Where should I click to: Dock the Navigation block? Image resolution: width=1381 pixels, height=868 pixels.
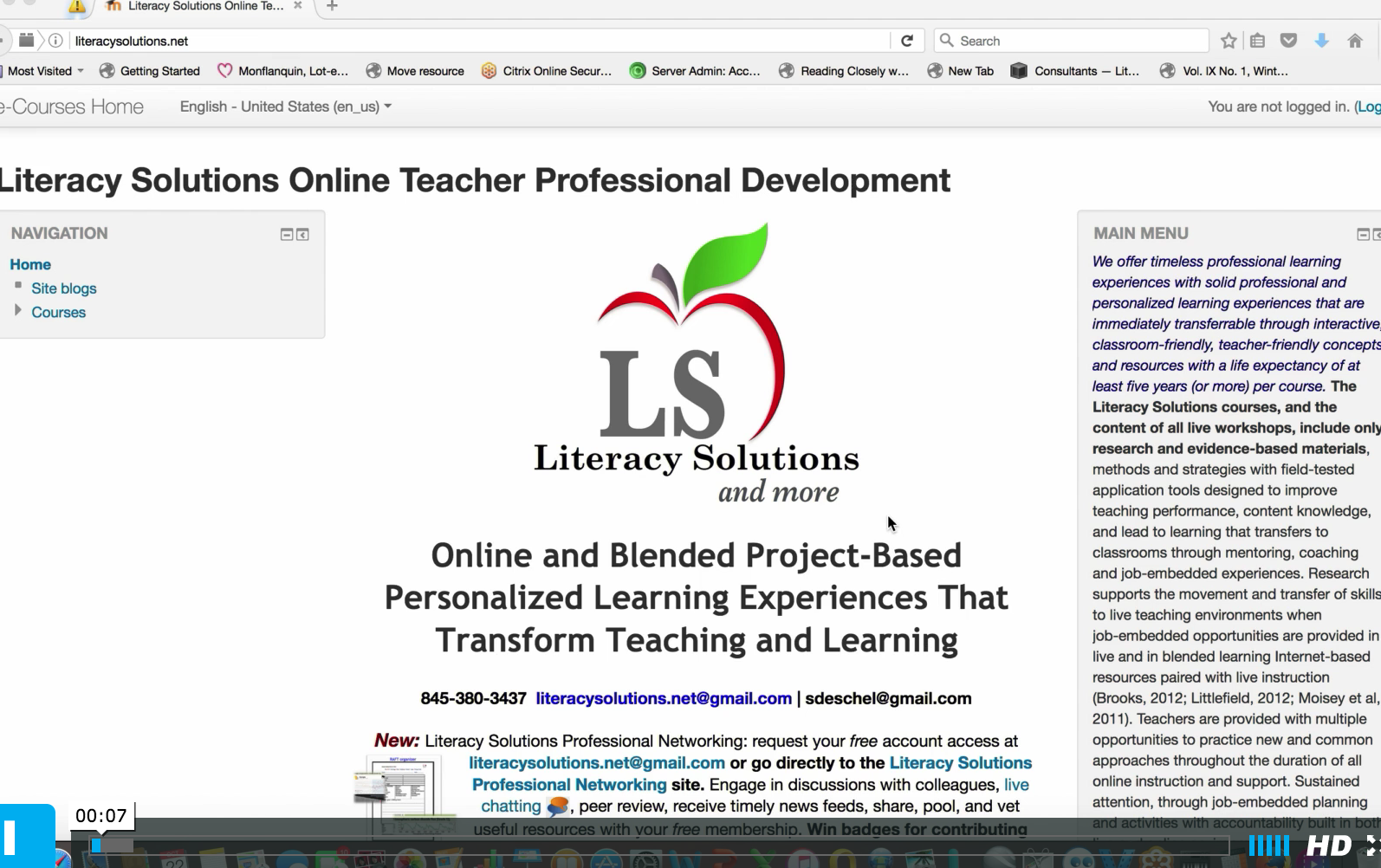pyautogui.click(x=302, y=235)
